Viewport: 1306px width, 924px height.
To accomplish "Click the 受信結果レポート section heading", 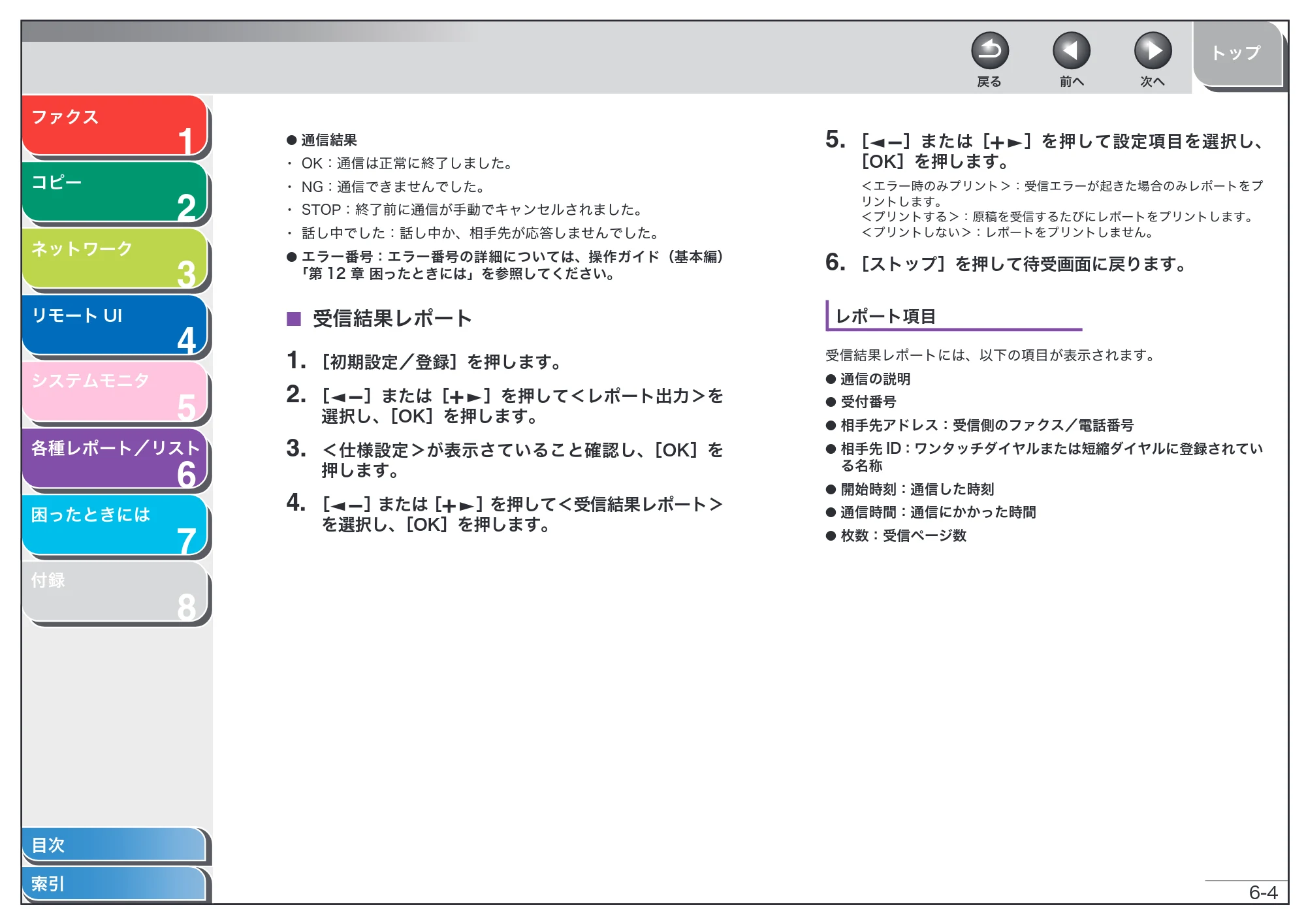I will coord(392,319).
